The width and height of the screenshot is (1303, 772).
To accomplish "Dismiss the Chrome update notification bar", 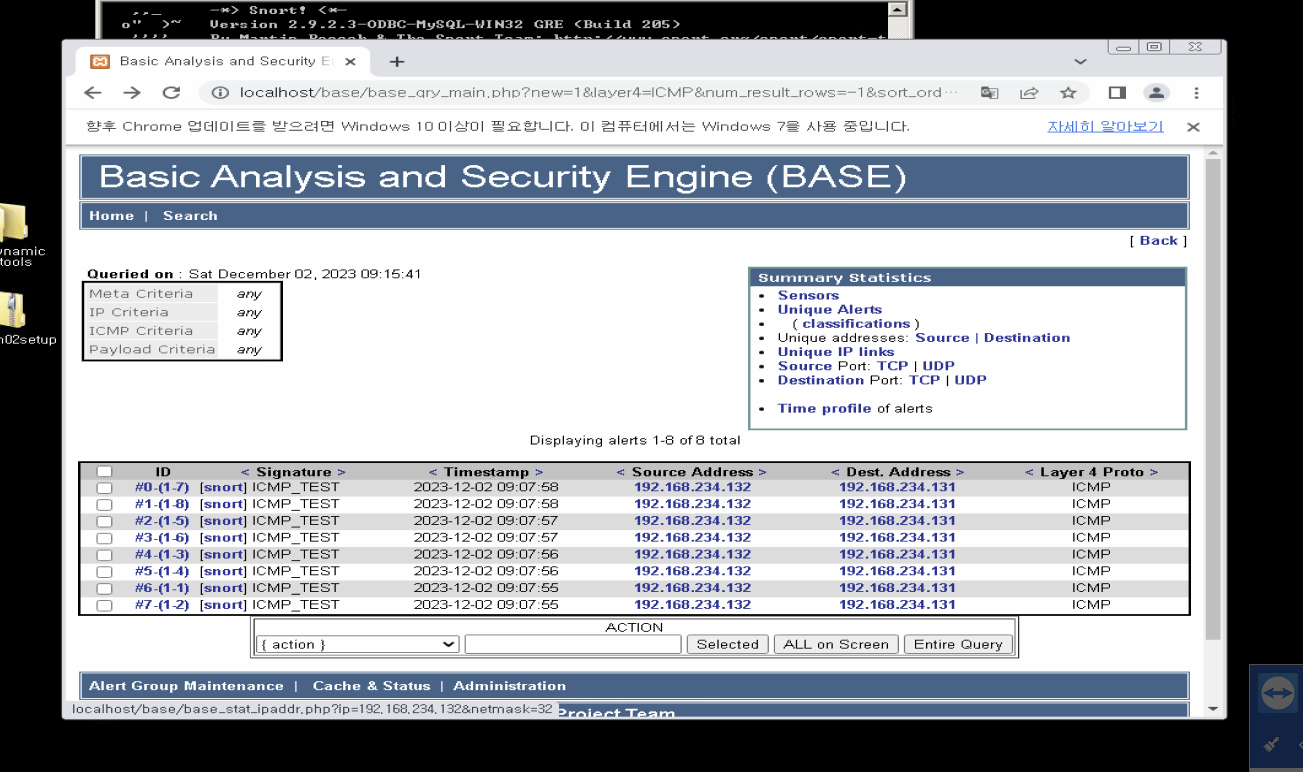I will click(1193, 127).
